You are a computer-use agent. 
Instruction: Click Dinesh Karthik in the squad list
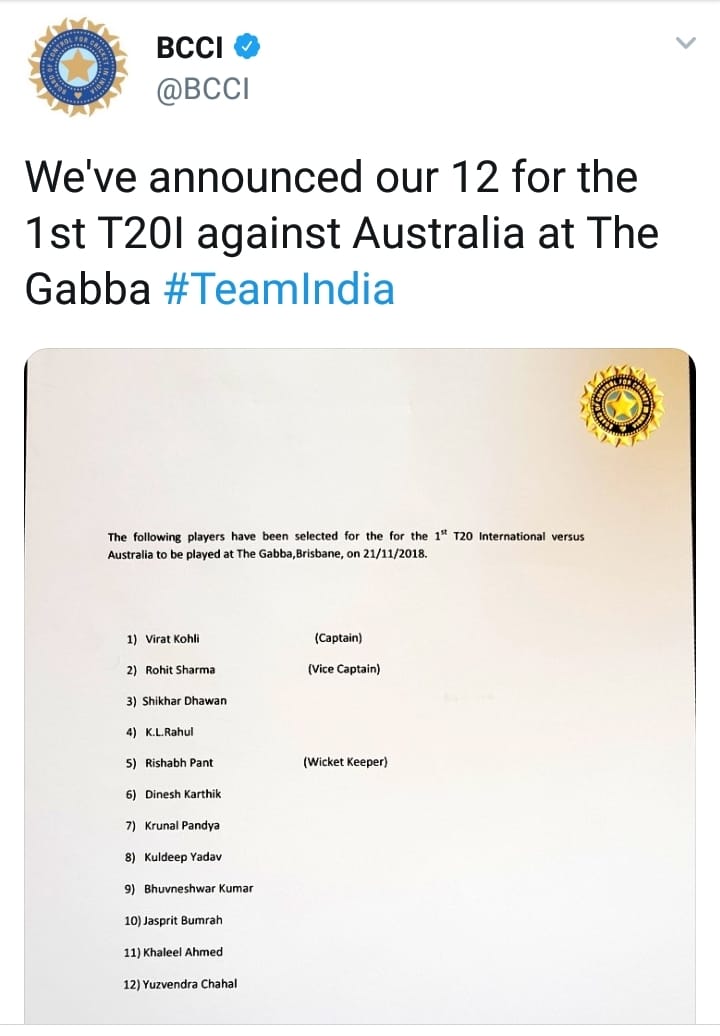click(183, 794)
